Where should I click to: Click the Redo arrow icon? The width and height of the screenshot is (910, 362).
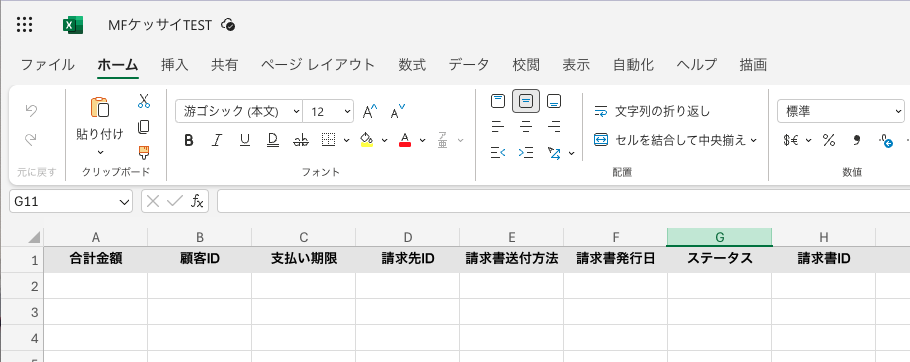click(31, 139)
